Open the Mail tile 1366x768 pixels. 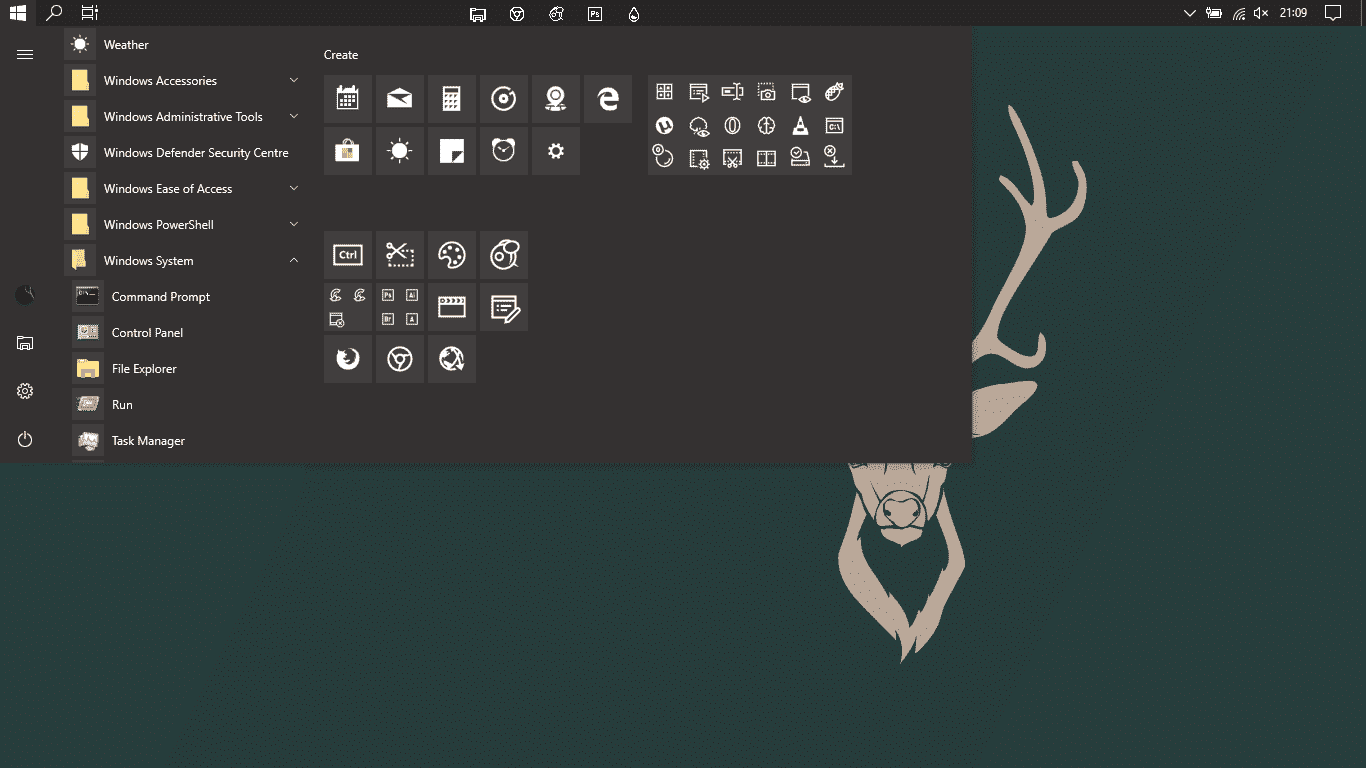(400, 99)
